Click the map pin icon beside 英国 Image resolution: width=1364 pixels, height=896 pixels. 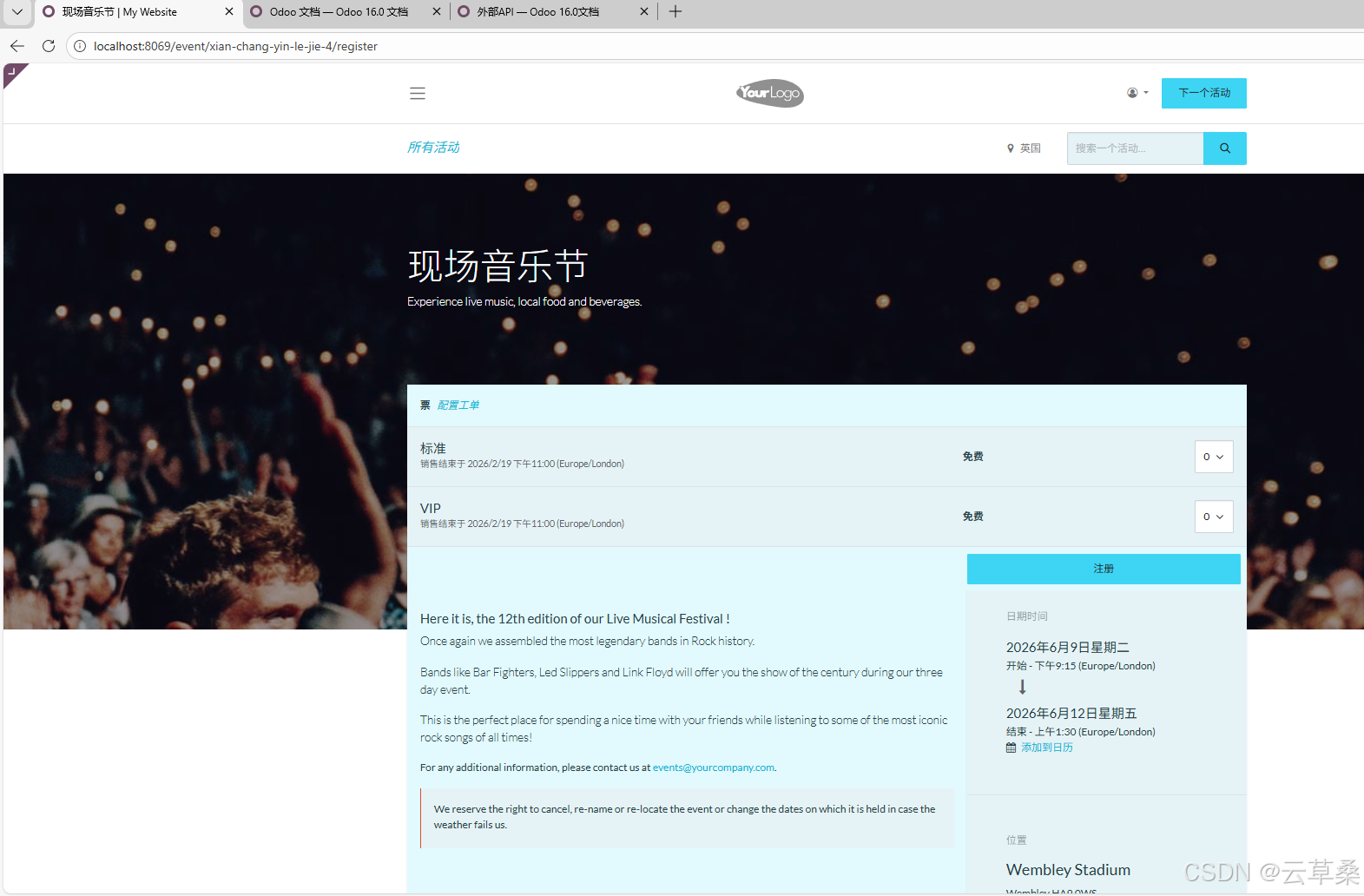point(1011,148)
